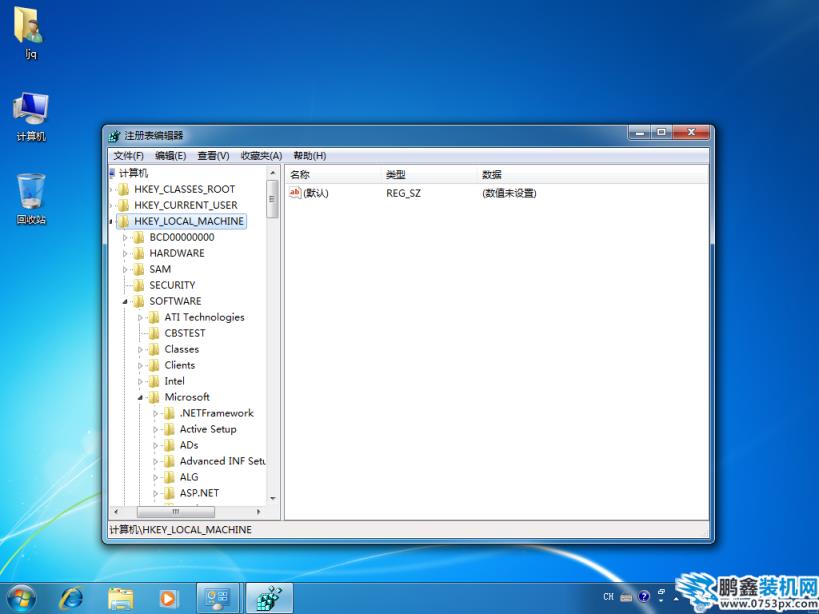This screenshot has width=819, height=614.
Task: Expand the HKEY_CLASSES_ROOT key
Action: coord(111,190)
